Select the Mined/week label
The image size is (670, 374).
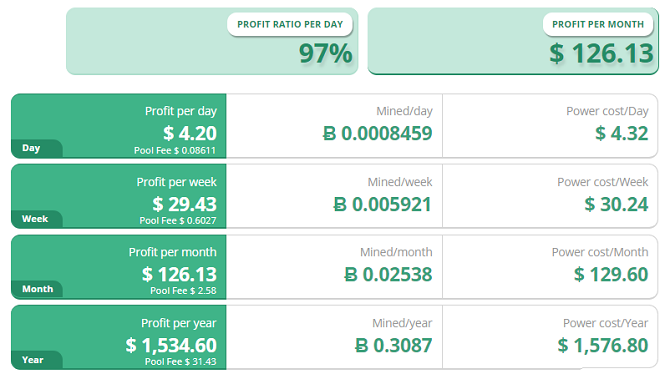click(x=400, y=182)
